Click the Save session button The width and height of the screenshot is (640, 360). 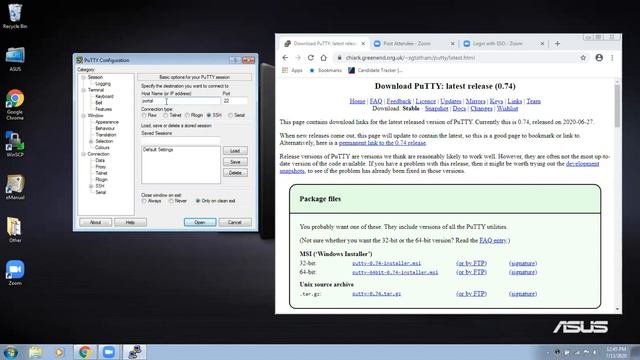[x=235, y=162]
